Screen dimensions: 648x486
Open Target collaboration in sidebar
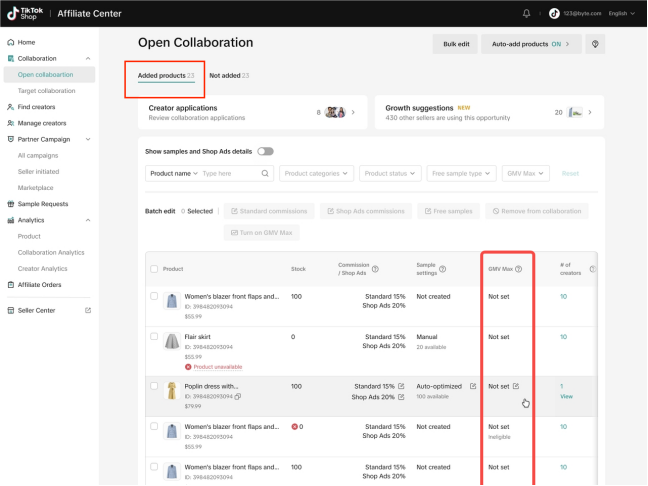coord(46,90)
